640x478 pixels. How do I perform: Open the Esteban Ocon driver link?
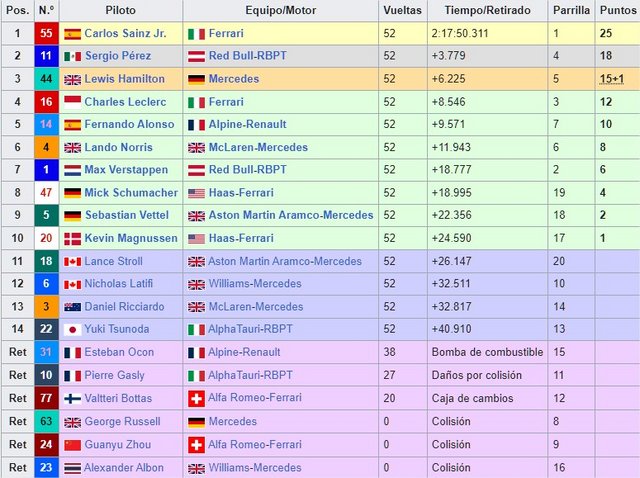(x=119, y=352)
